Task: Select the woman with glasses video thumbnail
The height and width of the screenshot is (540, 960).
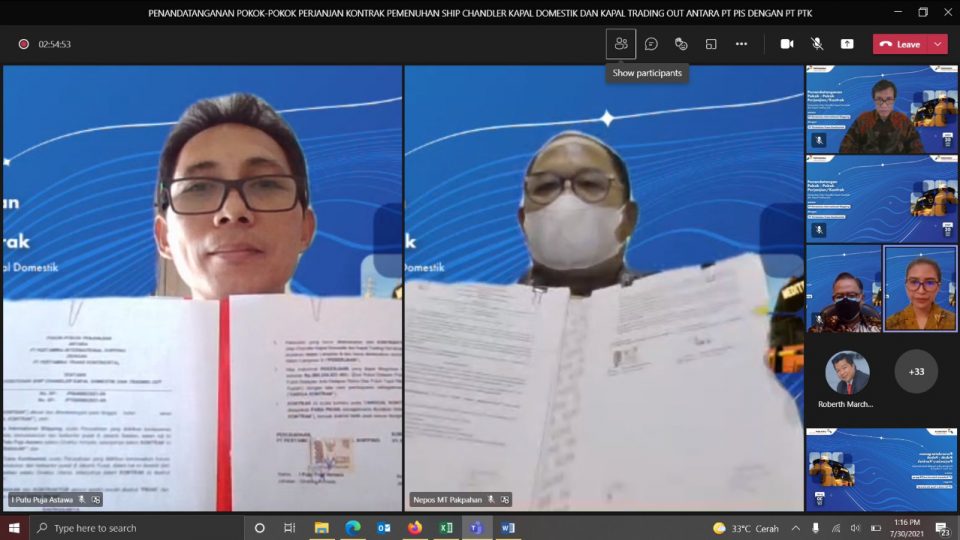Action: tap(920, 289)
